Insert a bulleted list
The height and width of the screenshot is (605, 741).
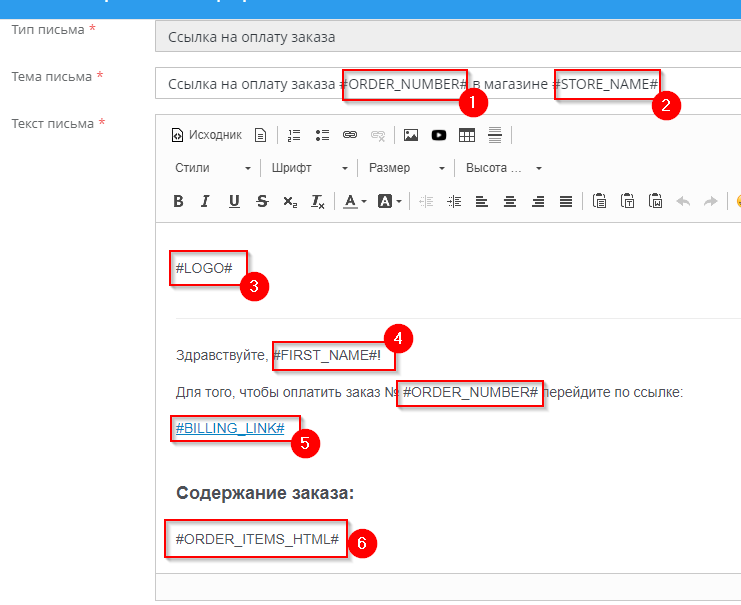(x=322, y=135)
